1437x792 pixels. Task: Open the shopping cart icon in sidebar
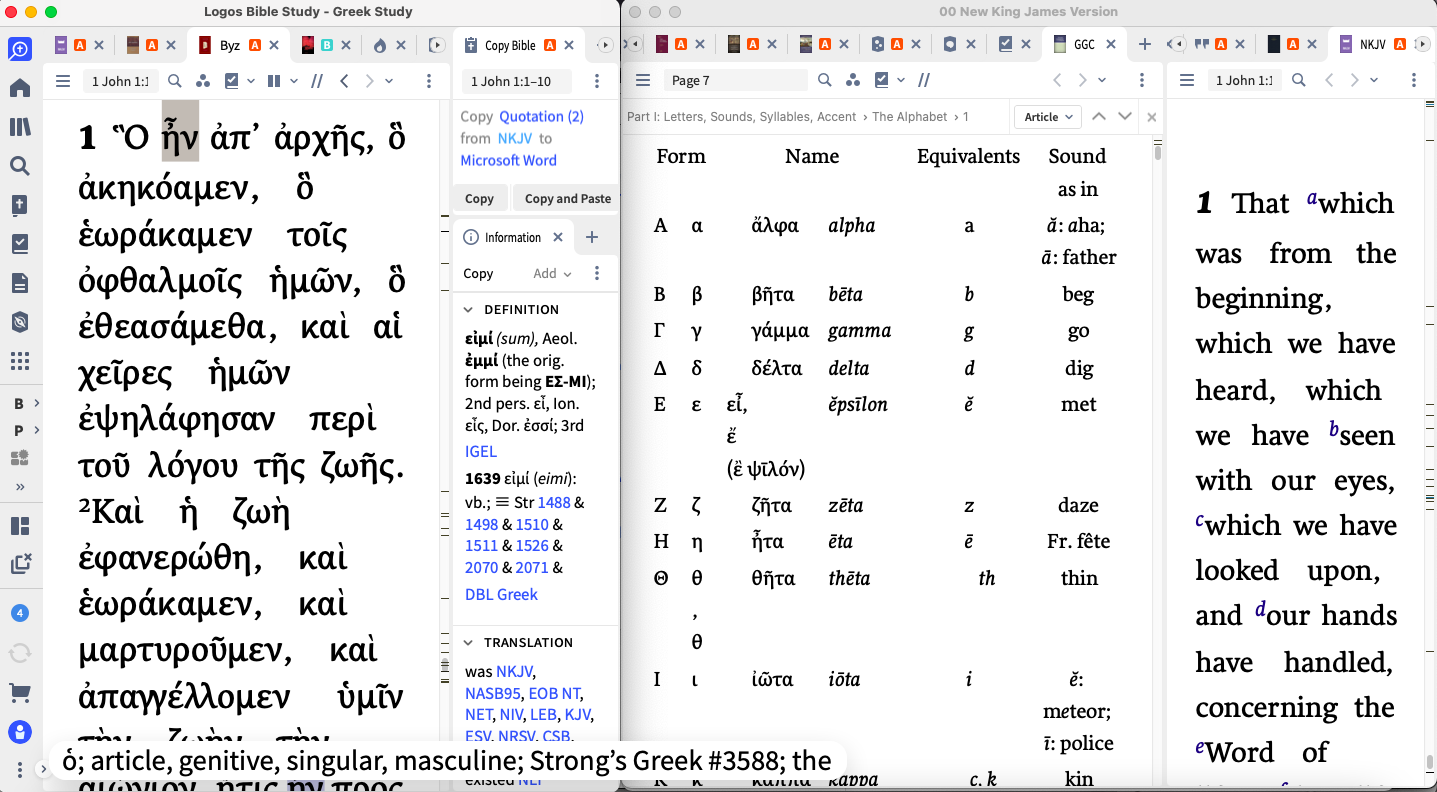[x=19, y=692]
